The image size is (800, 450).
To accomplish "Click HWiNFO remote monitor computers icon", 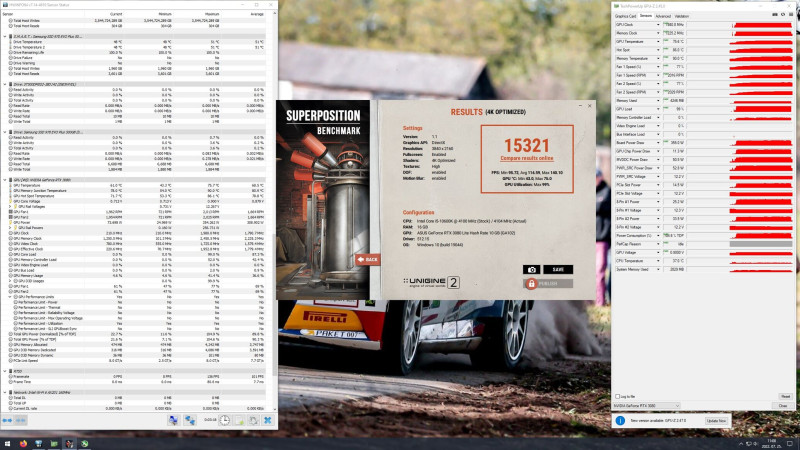I will [x=173, y=420].
